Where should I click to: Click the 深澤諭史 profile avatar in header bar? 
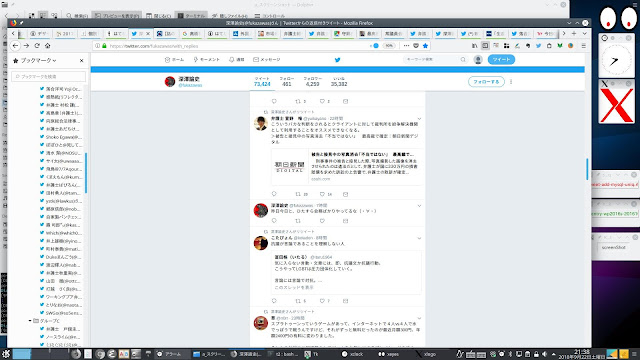[x=170, y=82]
